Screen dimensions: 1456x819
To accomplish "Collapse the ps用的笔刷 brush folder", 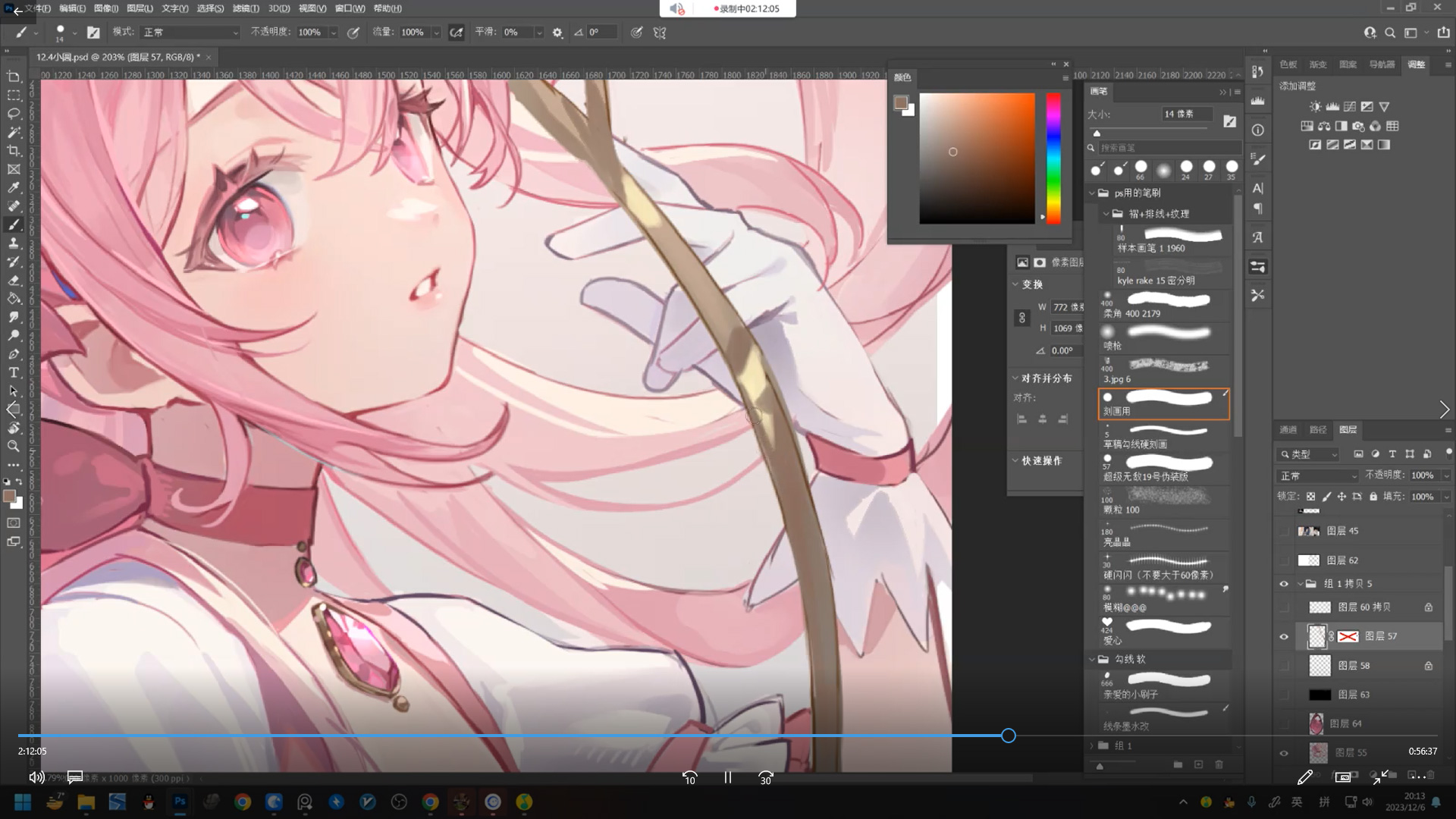I will pyautogui.click(x=1093, y=193).
